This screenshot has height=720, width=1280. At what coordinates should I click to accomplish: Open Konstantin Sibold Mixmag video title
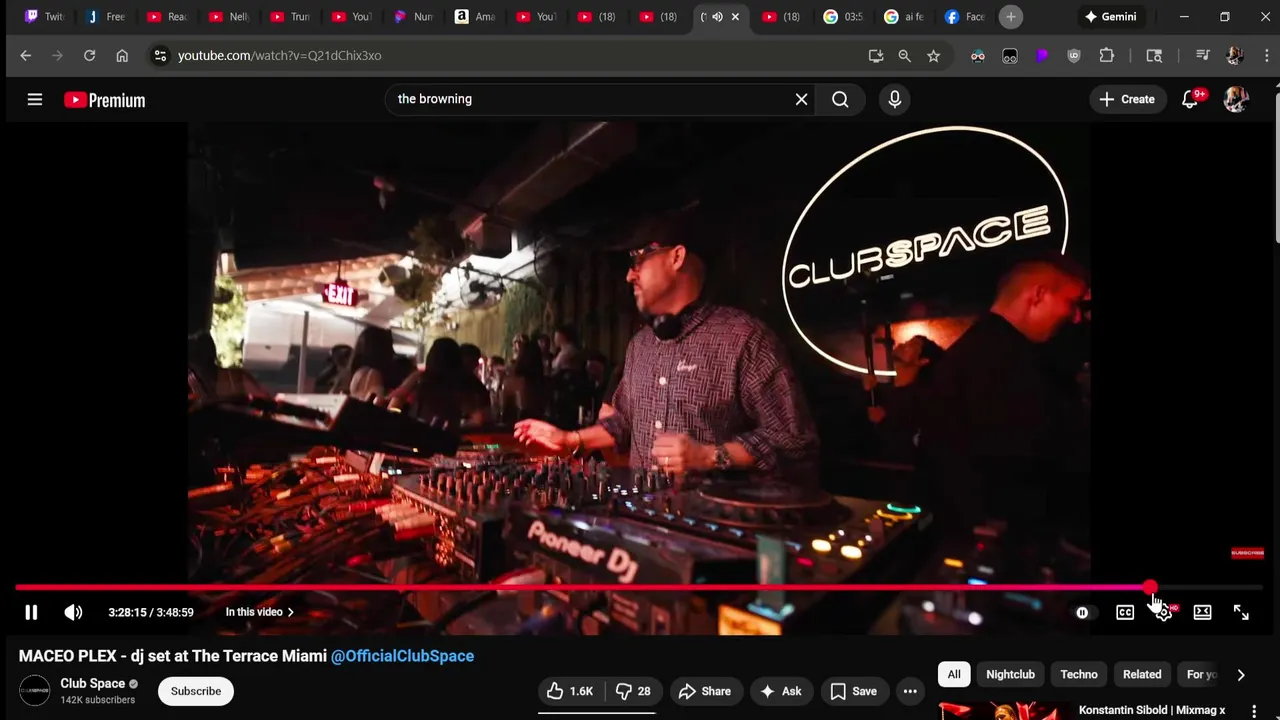point(1152,710)
